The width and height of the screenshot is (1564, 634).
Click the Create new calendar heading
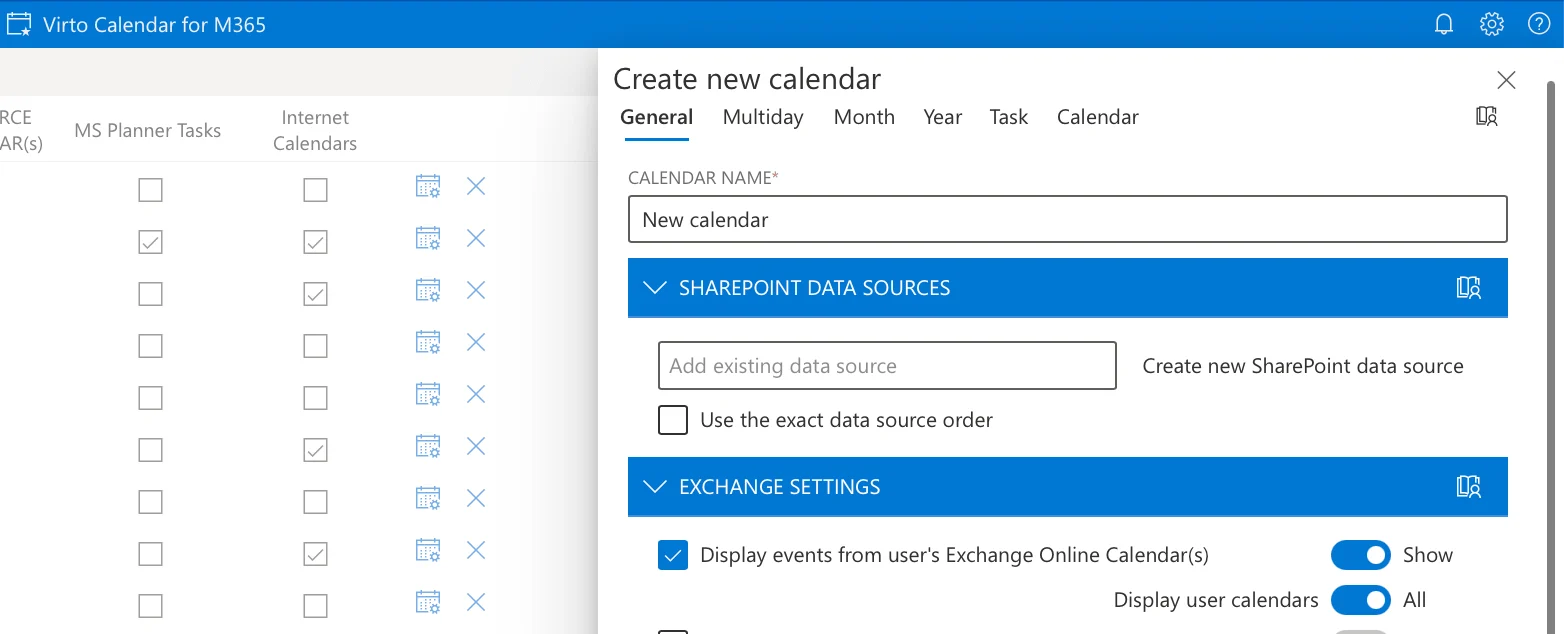747,79
